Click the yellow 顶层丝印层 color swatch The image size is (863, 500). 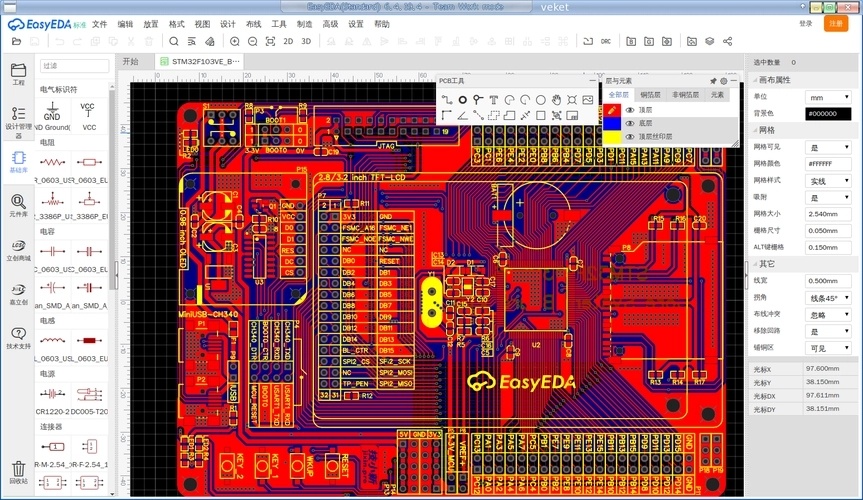click(611, 137)
